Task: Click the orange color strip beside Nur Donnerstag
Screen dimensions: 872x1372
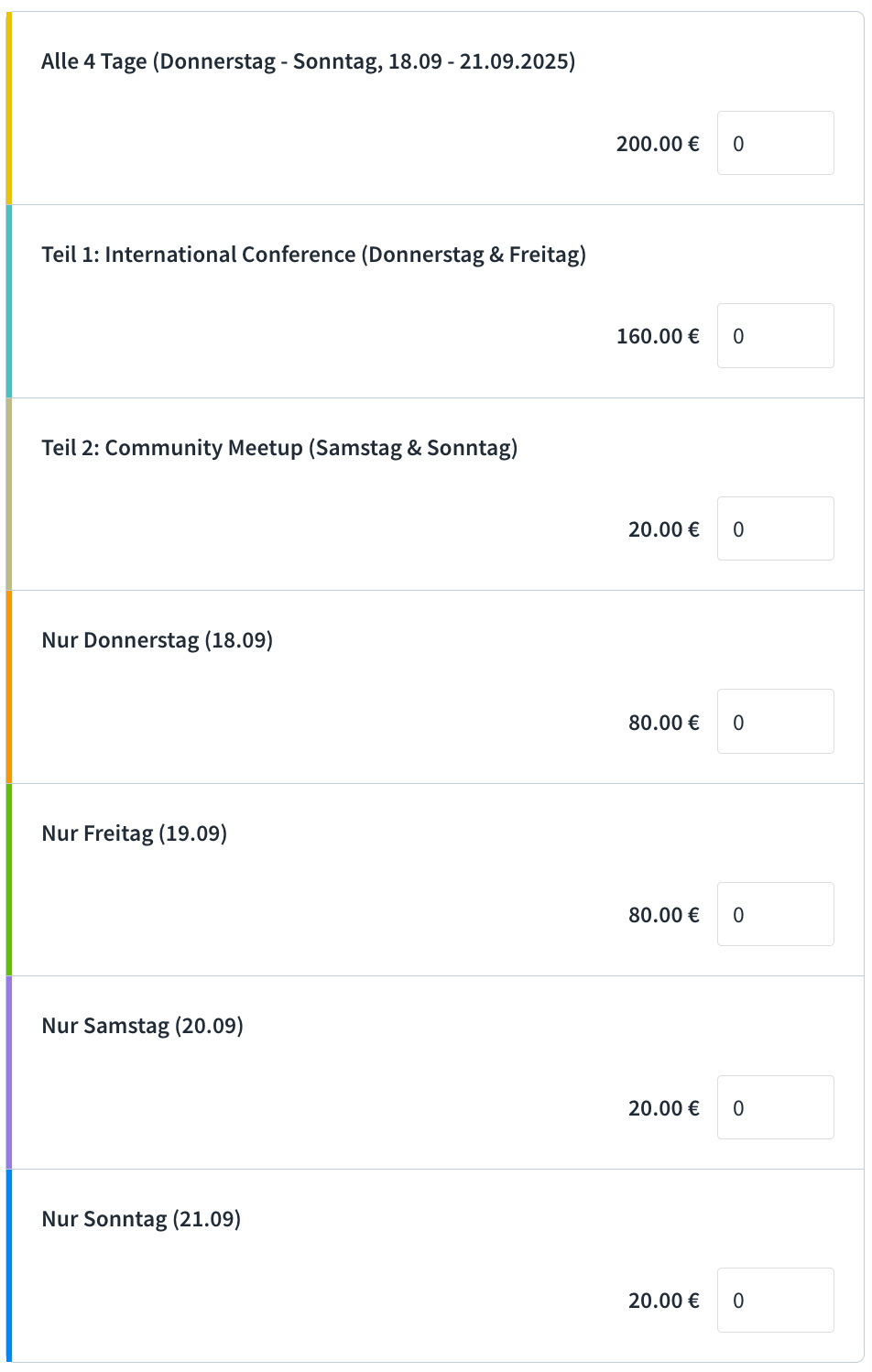Action: 9,687
